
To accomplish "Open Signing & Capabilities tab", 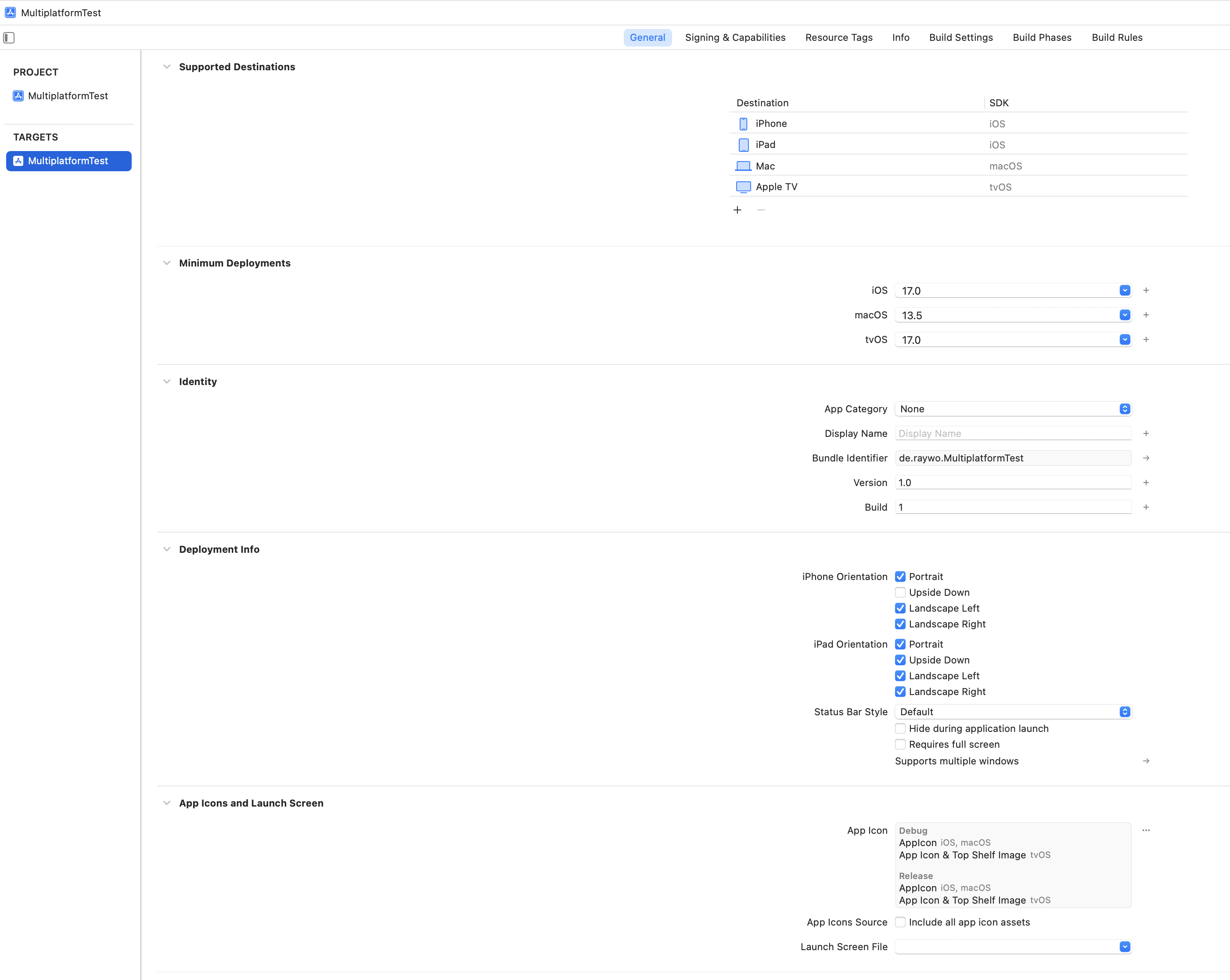I will (735, 38).
